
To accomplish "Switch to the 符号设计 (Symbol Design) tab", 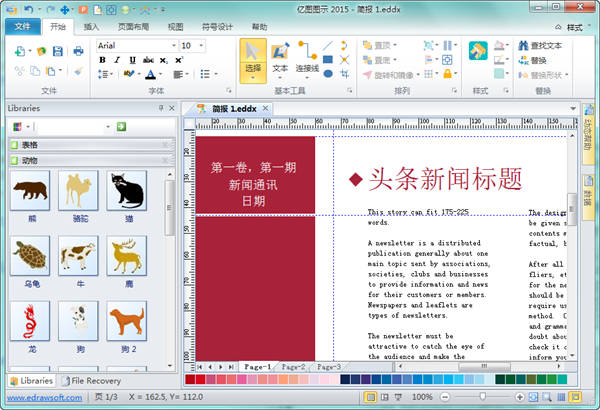I will pos(217,27).
